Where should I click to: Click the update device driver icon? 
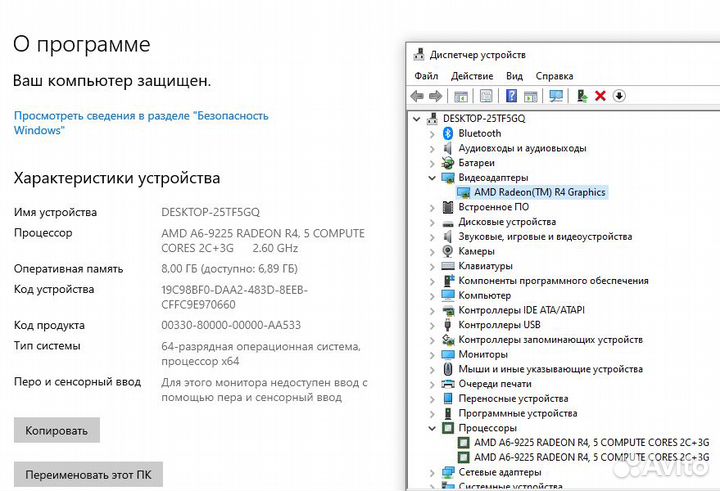coord(582,96)
